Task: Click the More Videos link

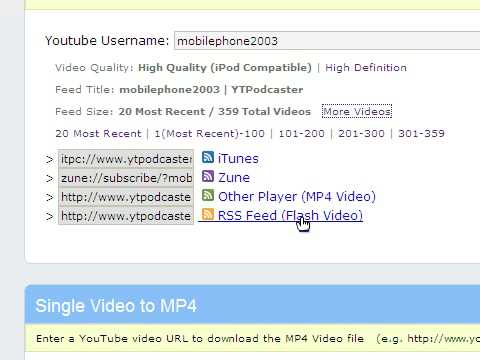Action: [357, 111]
